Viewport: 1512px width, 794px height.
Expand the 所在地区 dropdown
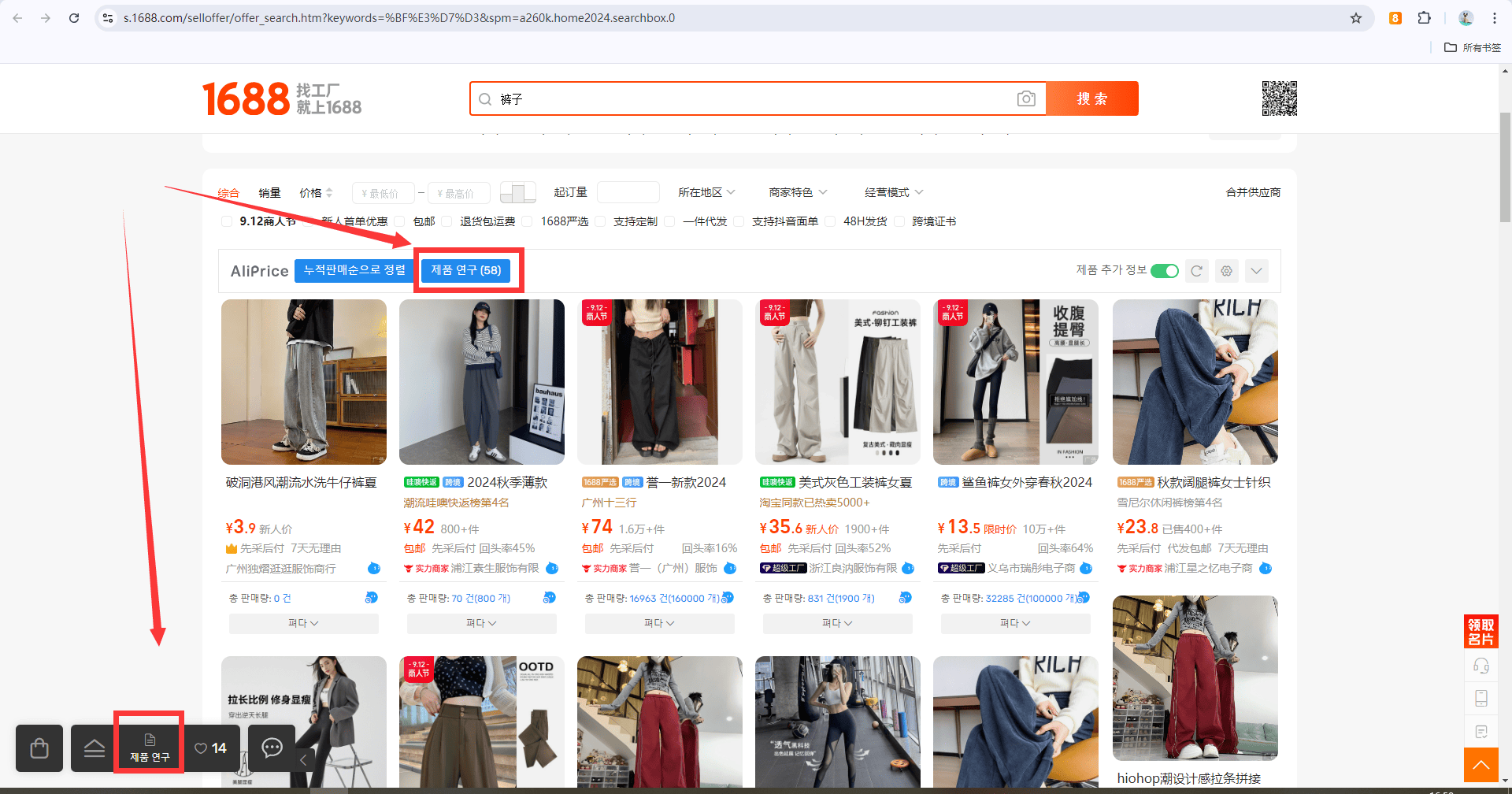(x=706, y=192)
